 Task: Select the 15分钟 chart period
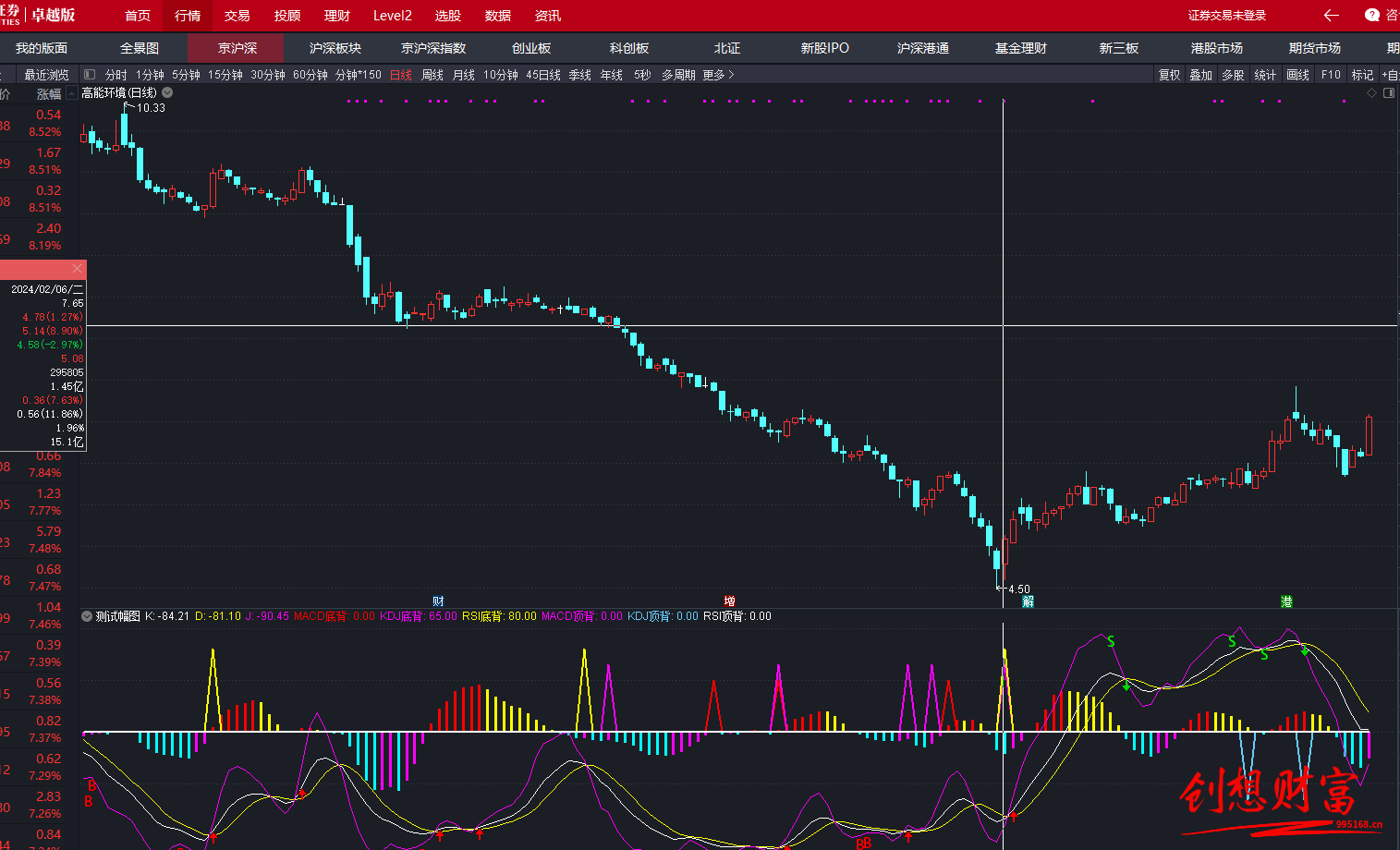point(225,75)
